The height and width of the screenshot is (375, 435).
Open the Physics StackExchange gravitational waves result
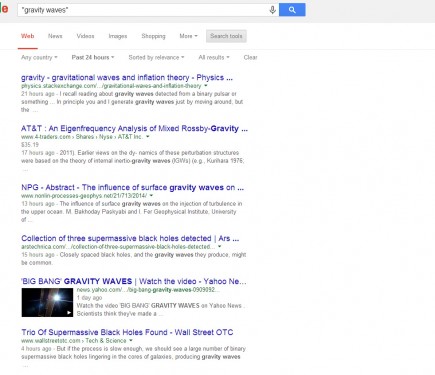click(127, 78)
